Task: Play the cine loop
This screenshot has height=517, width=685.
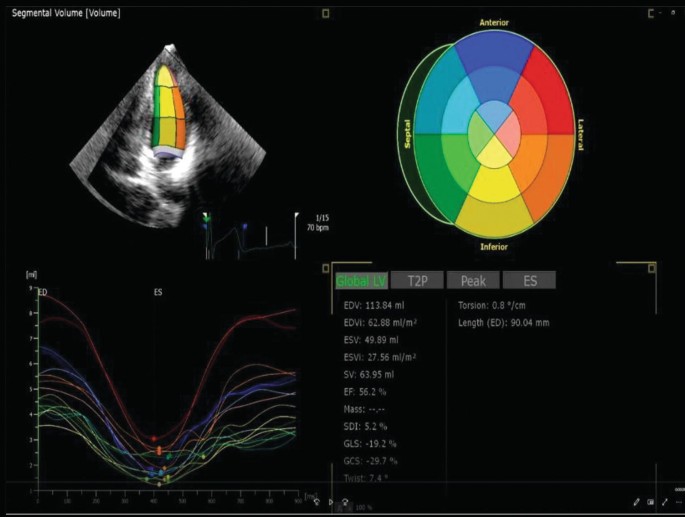Action: 331,502
